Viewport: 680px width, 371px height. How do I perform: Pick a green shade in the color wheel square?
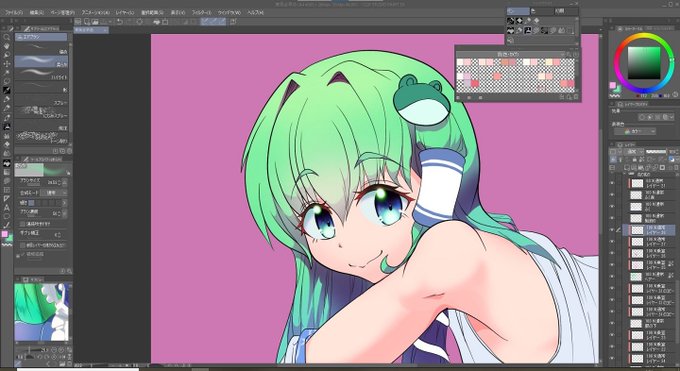tap(644, 62)
